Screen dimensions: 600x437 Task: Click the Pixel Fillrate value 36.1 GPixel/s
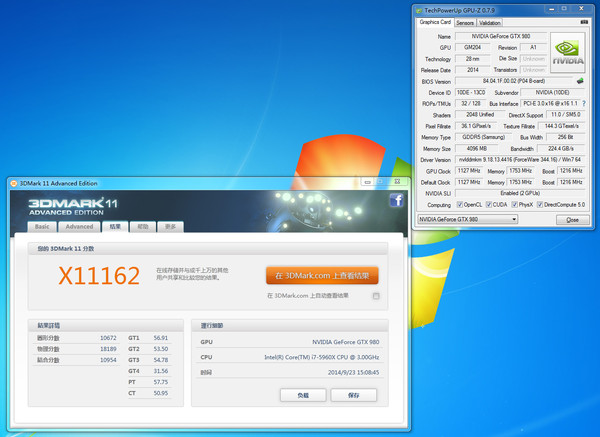pyautogui.click(x=476, y=126)
